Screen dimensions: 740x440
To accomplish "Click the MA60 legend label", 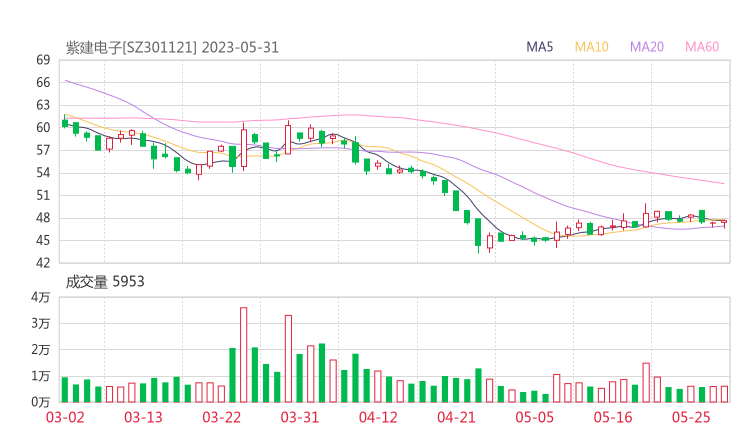I will (702, 47).
